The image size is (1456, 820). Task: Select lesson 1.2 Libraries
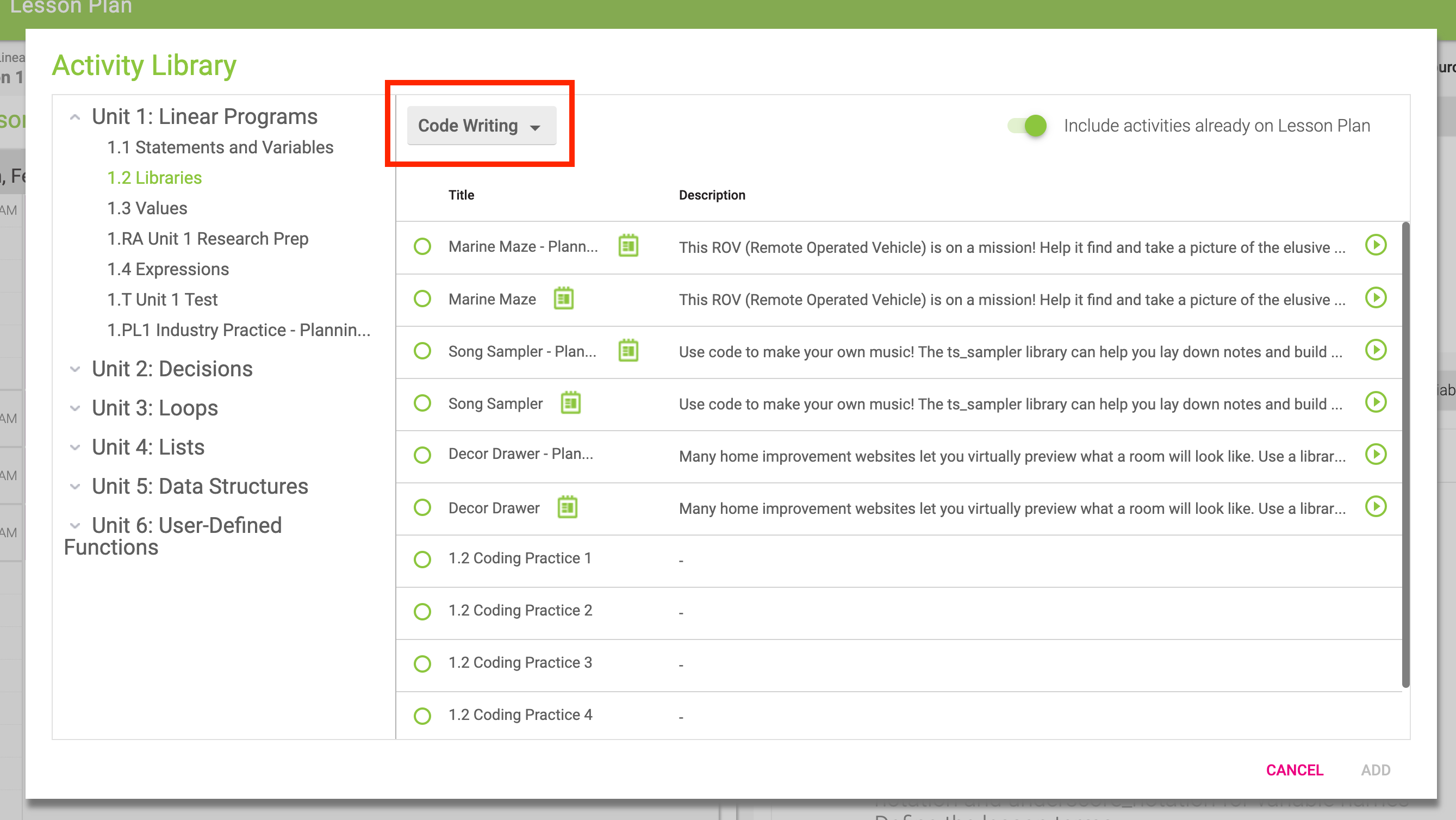[x=154, y=178]
